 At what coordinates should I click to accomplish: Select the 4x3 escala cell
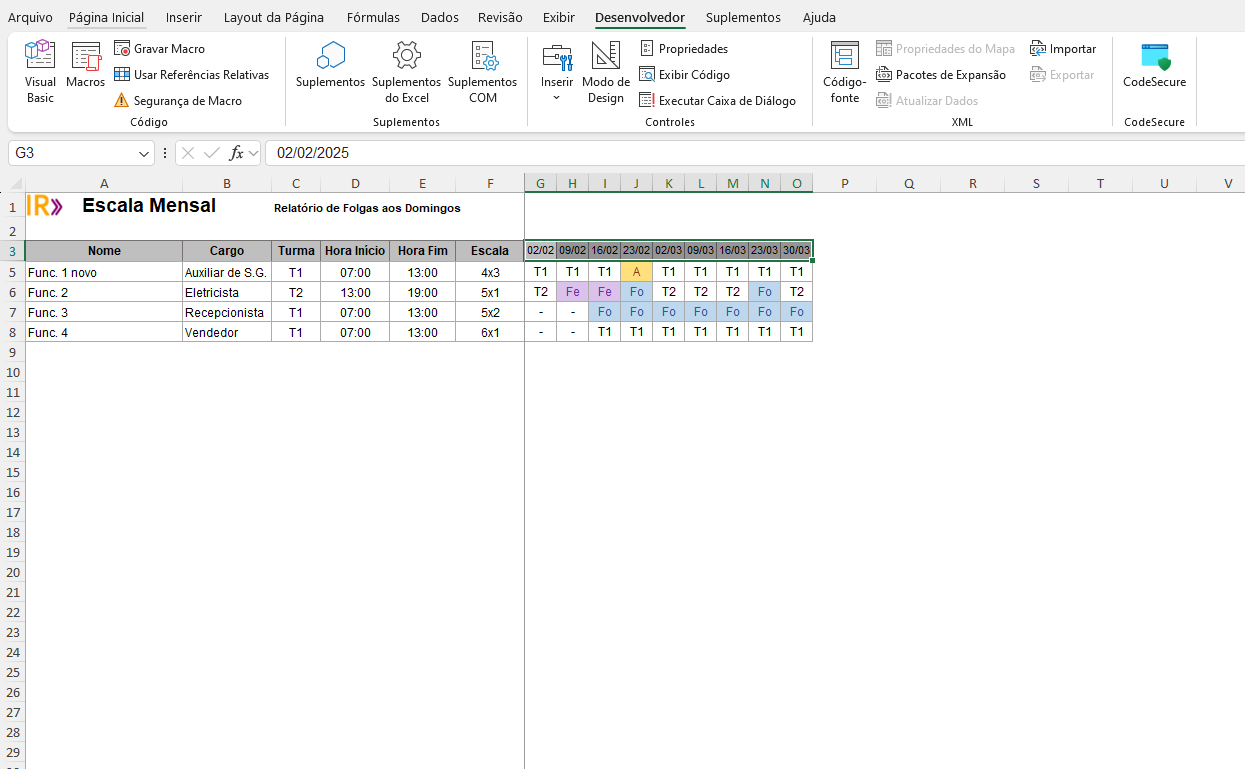(490, 272)
